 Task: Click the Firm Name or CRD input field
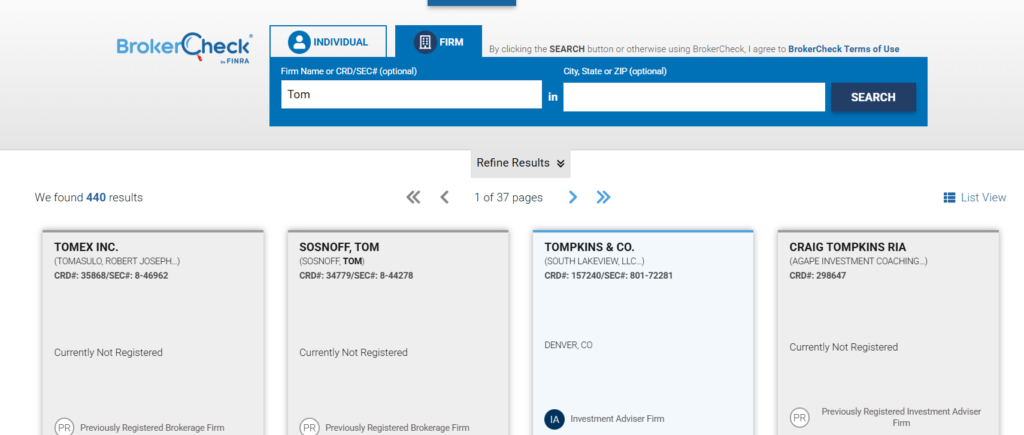click(411, 96)
